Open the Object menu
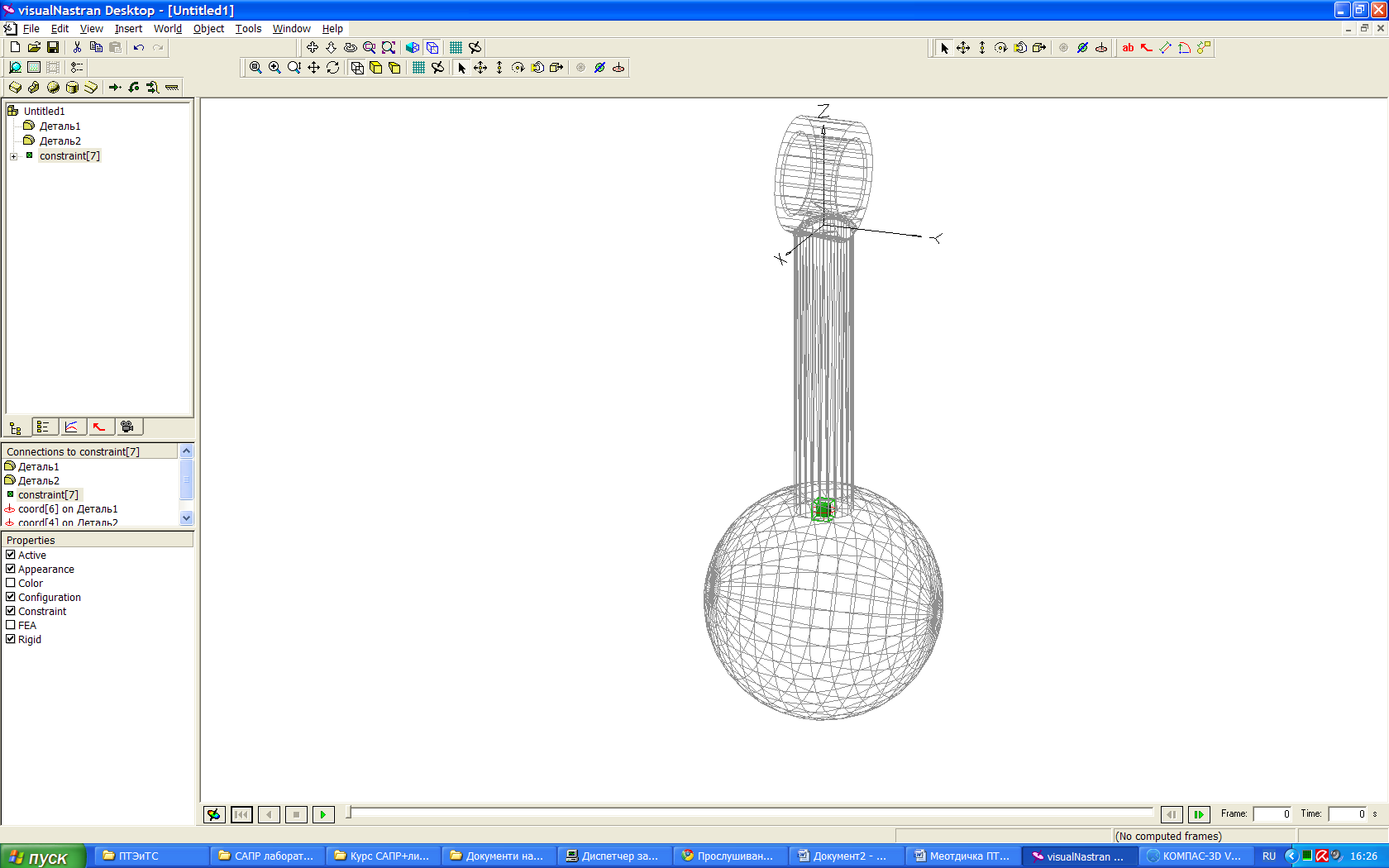Image resolution: width=1389 pixels, height=868 pixels. tap(208, 28)
